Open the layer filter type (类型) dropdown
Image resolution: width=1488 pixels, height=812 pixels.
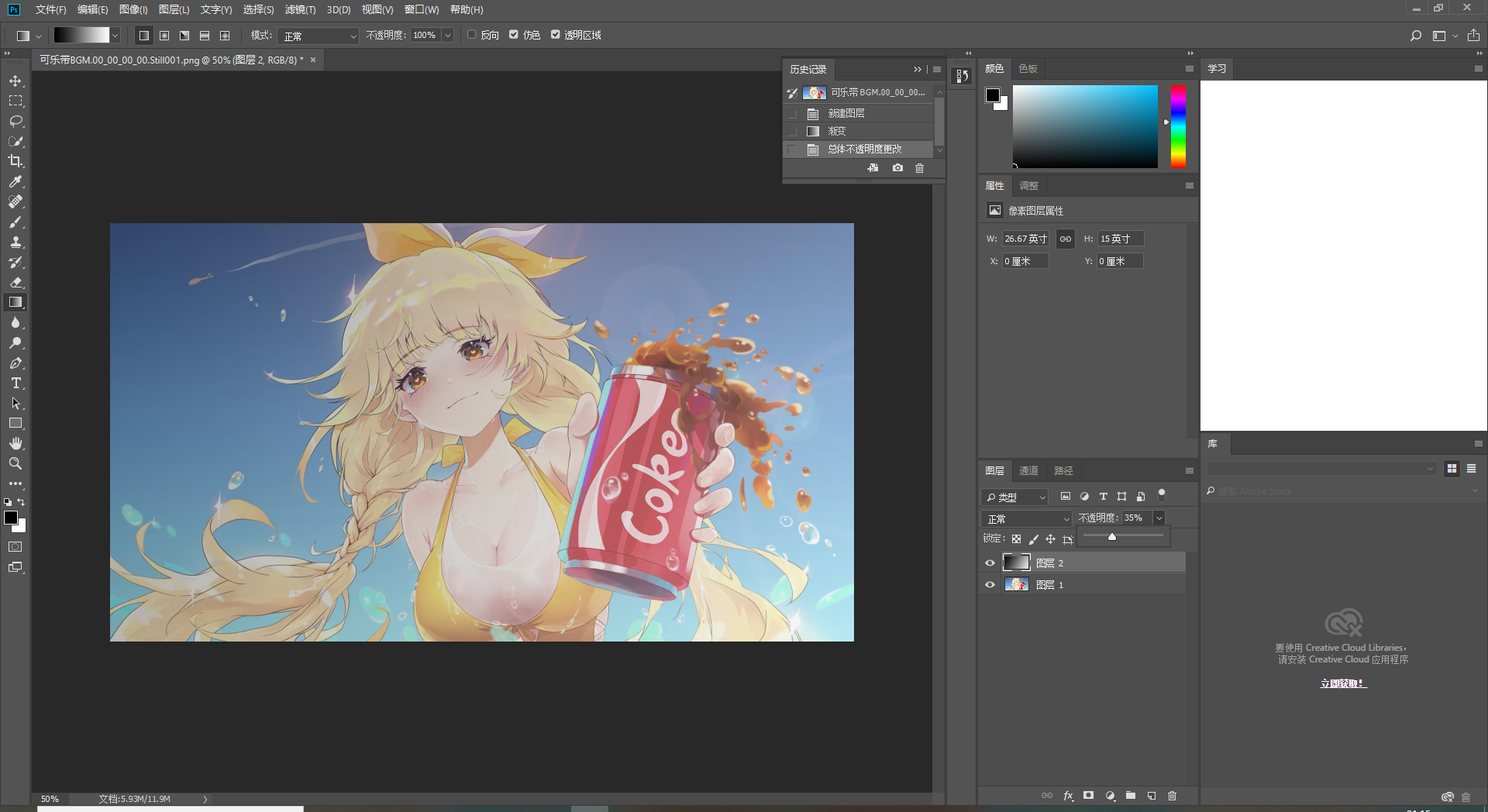tap(1014, 497)
